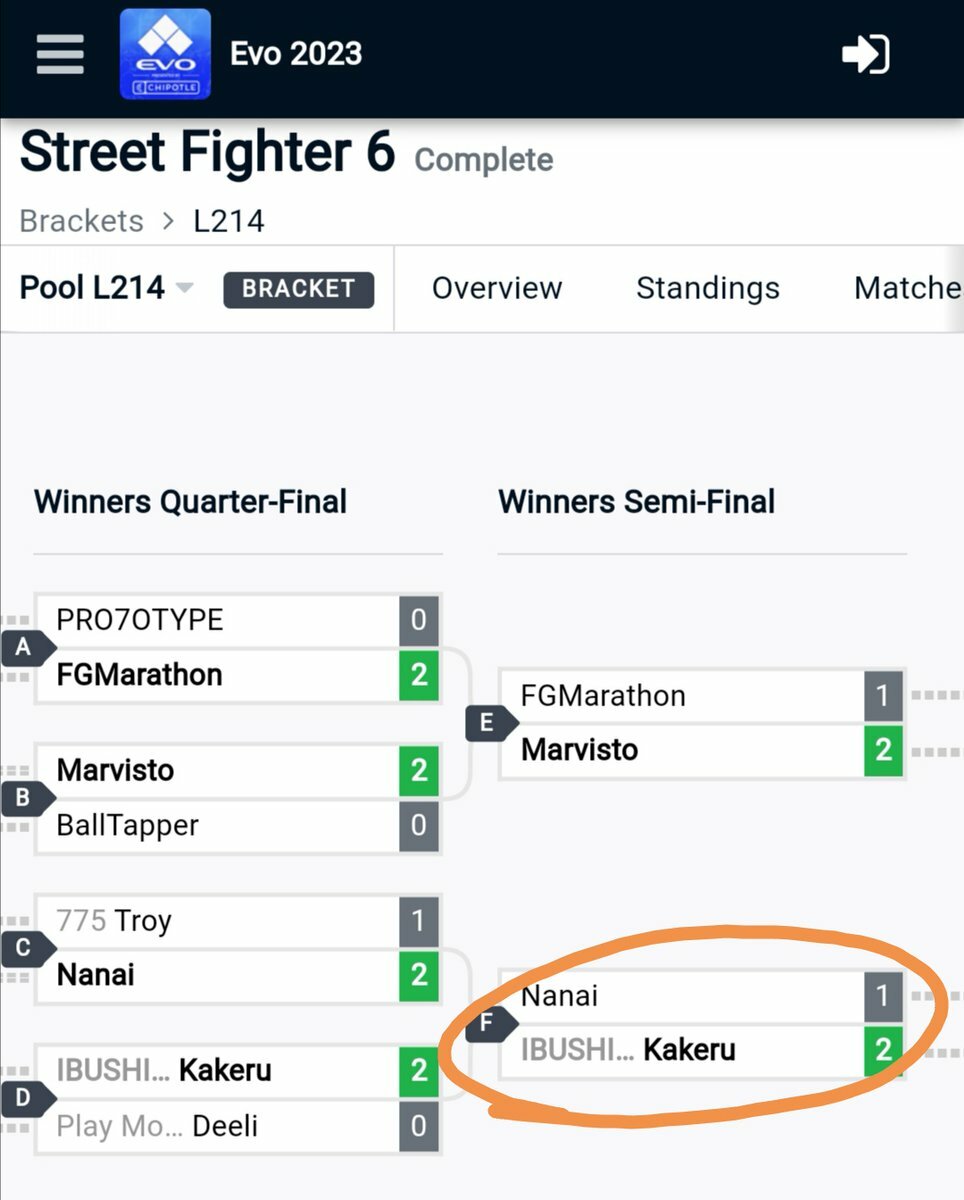Viewport: 964px width, 1200px height.
Task: Select match B label badge
Action: pyautogui.click(x=25, y=798)
